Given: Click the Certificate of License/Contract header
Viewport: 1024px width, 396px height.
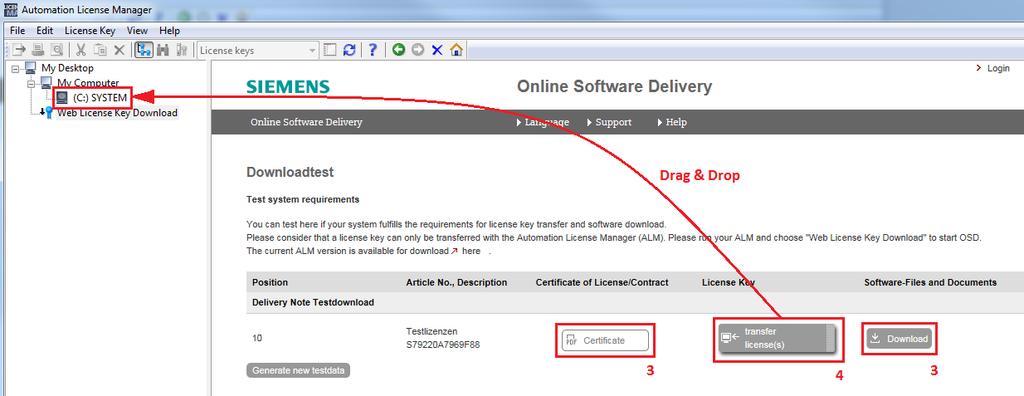Looking at the screenshot, I should (x=602, y=282).
